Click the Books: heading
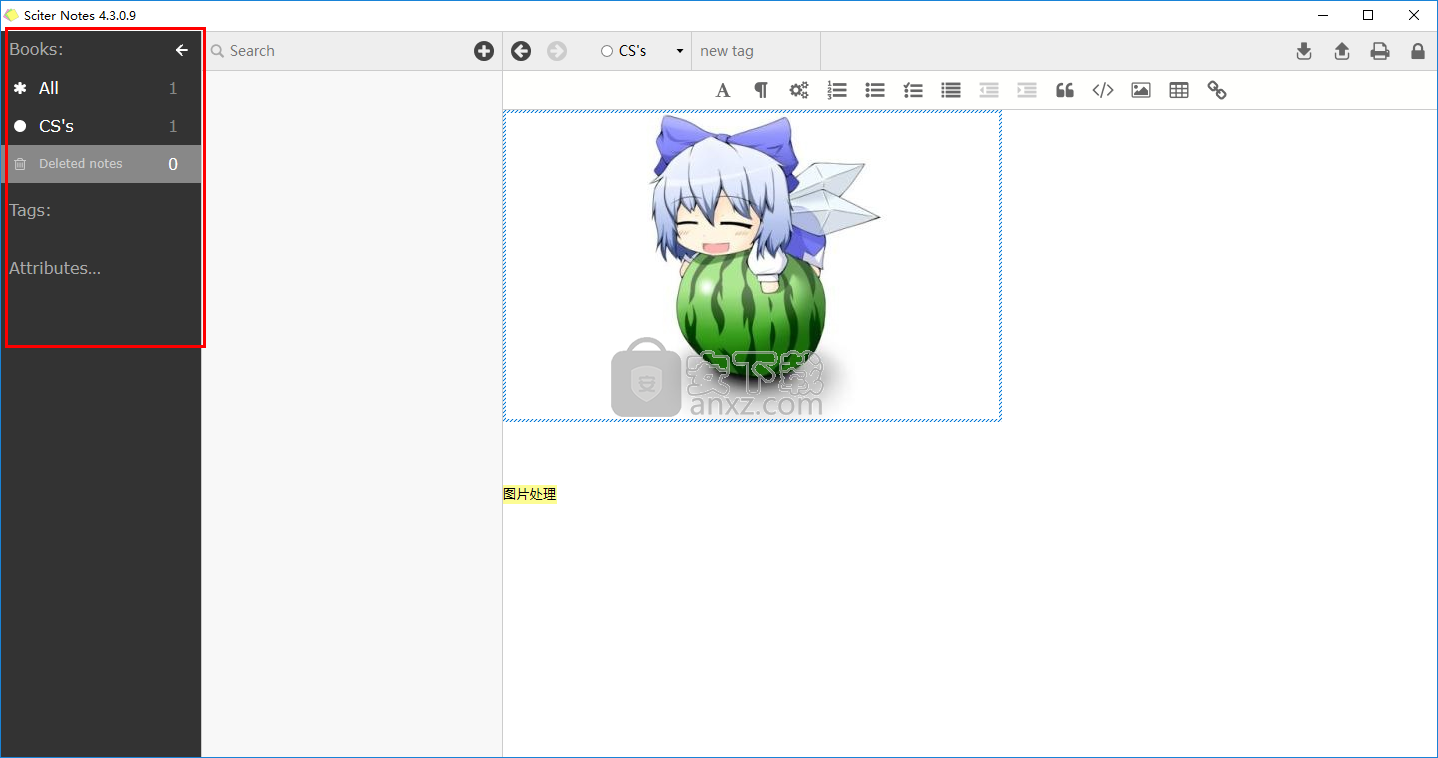 36,49
